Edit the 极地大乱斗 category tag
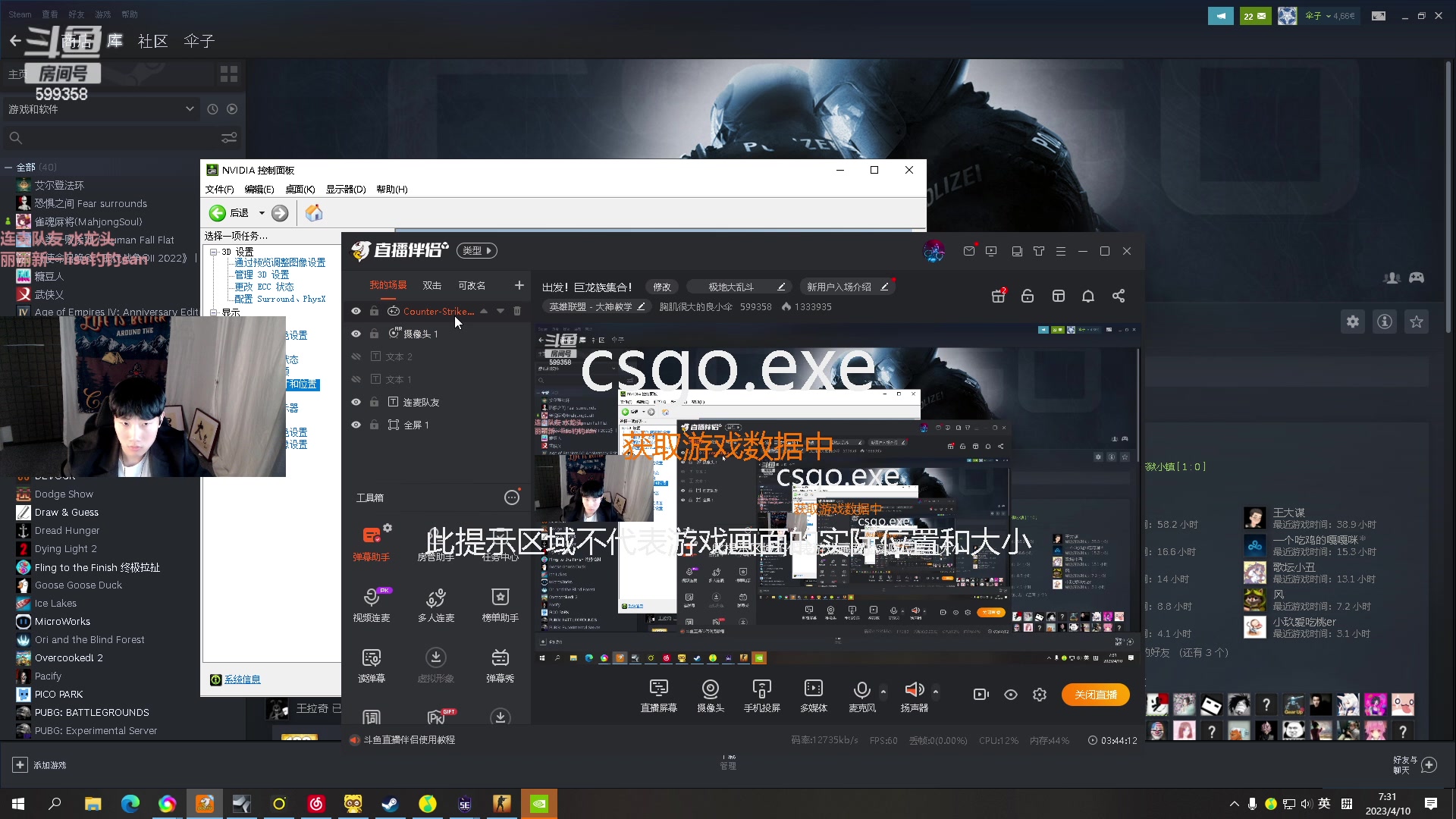 click(x=780, y=287)
